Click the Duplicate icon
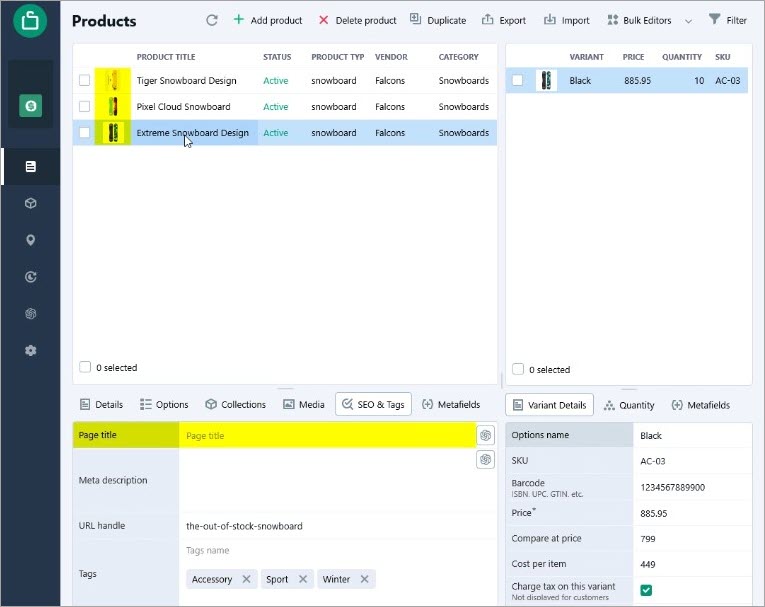Screen dimensions: 765x607 [x=415, y=19]
